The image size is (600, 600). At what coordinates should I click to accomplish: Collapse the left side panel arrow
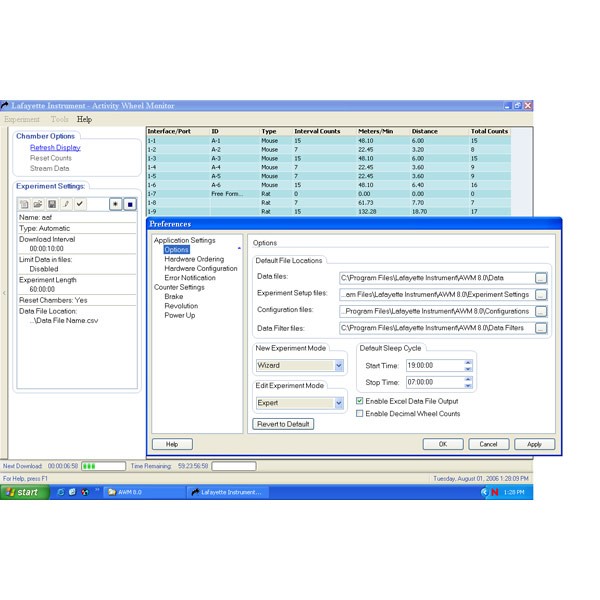pyautogui.click(x=4, y=293)
